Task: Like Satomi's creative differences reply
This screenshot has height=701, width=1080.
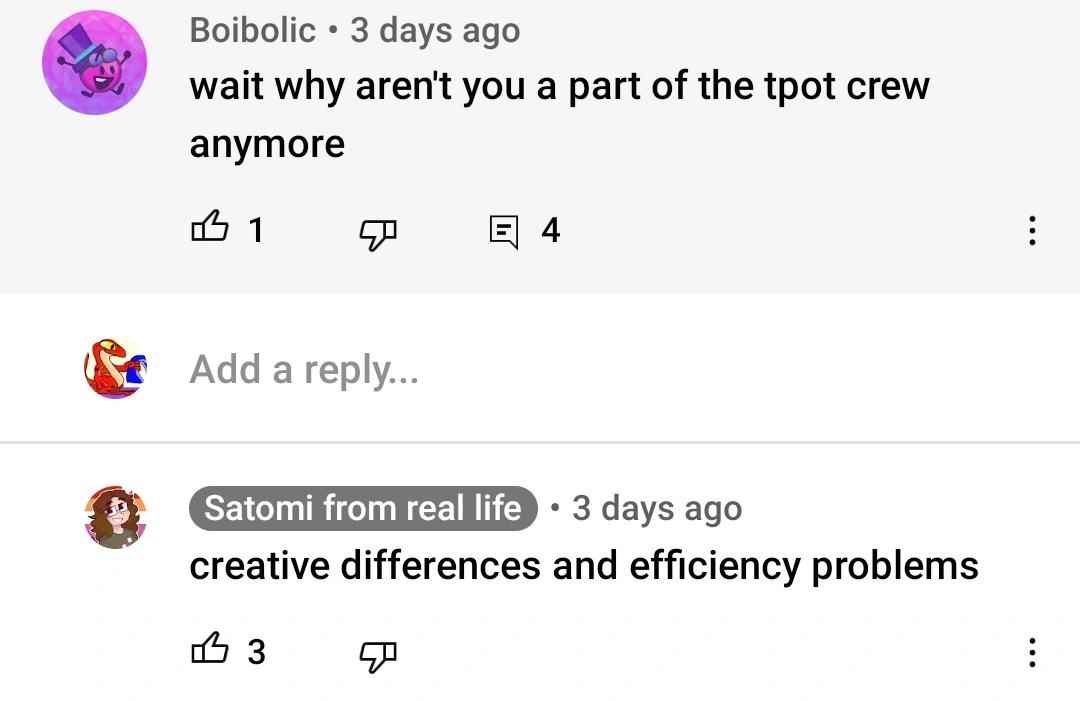Action: tap(209, 649)
